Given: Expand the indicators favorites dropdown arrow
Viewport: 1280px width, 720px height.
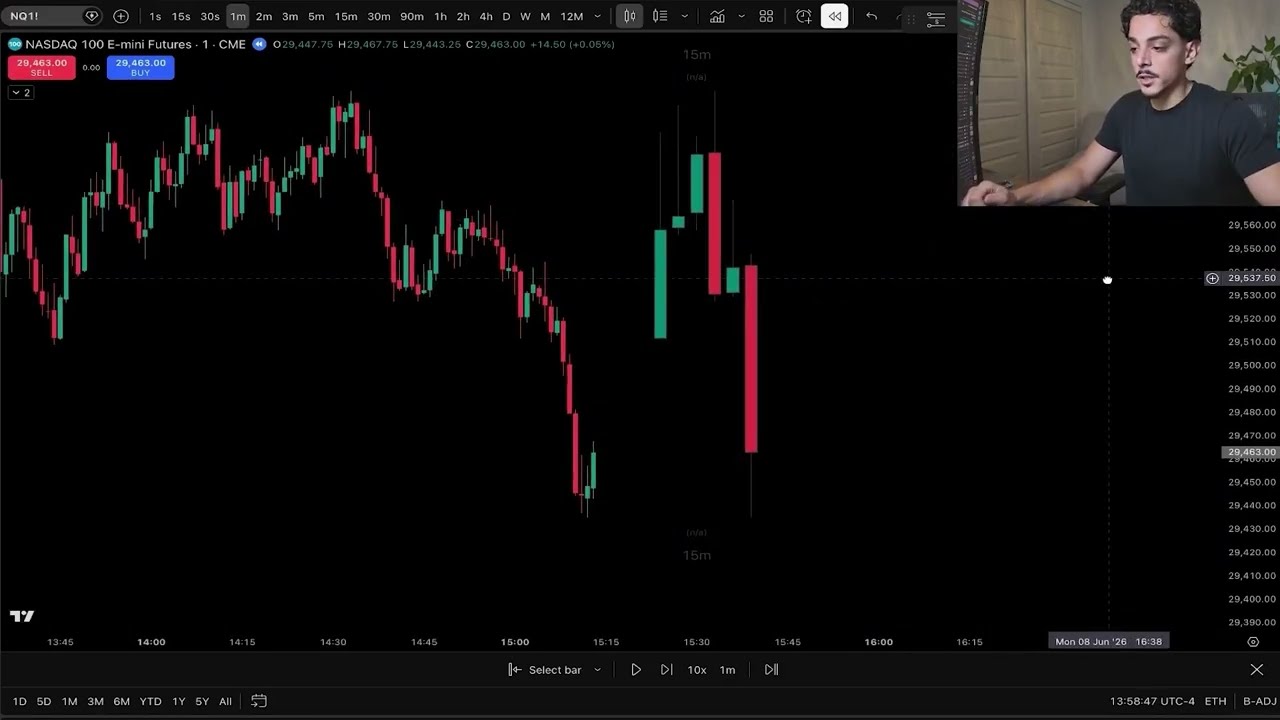Looking at the screenshot, I should (x=741, y=16).
